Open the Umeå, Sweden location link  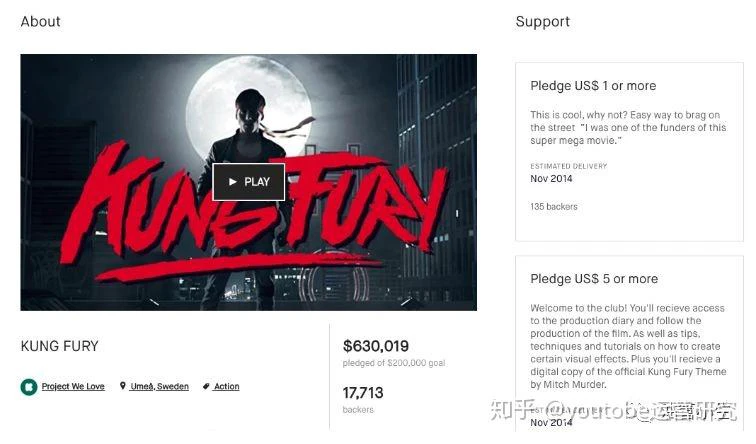pyautogui.click(x=159, y=387)
